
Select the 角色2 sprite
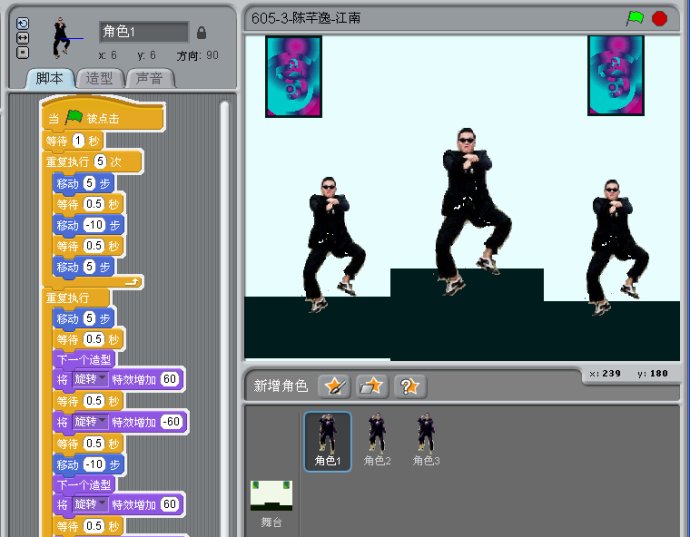[x=377, y=440]
